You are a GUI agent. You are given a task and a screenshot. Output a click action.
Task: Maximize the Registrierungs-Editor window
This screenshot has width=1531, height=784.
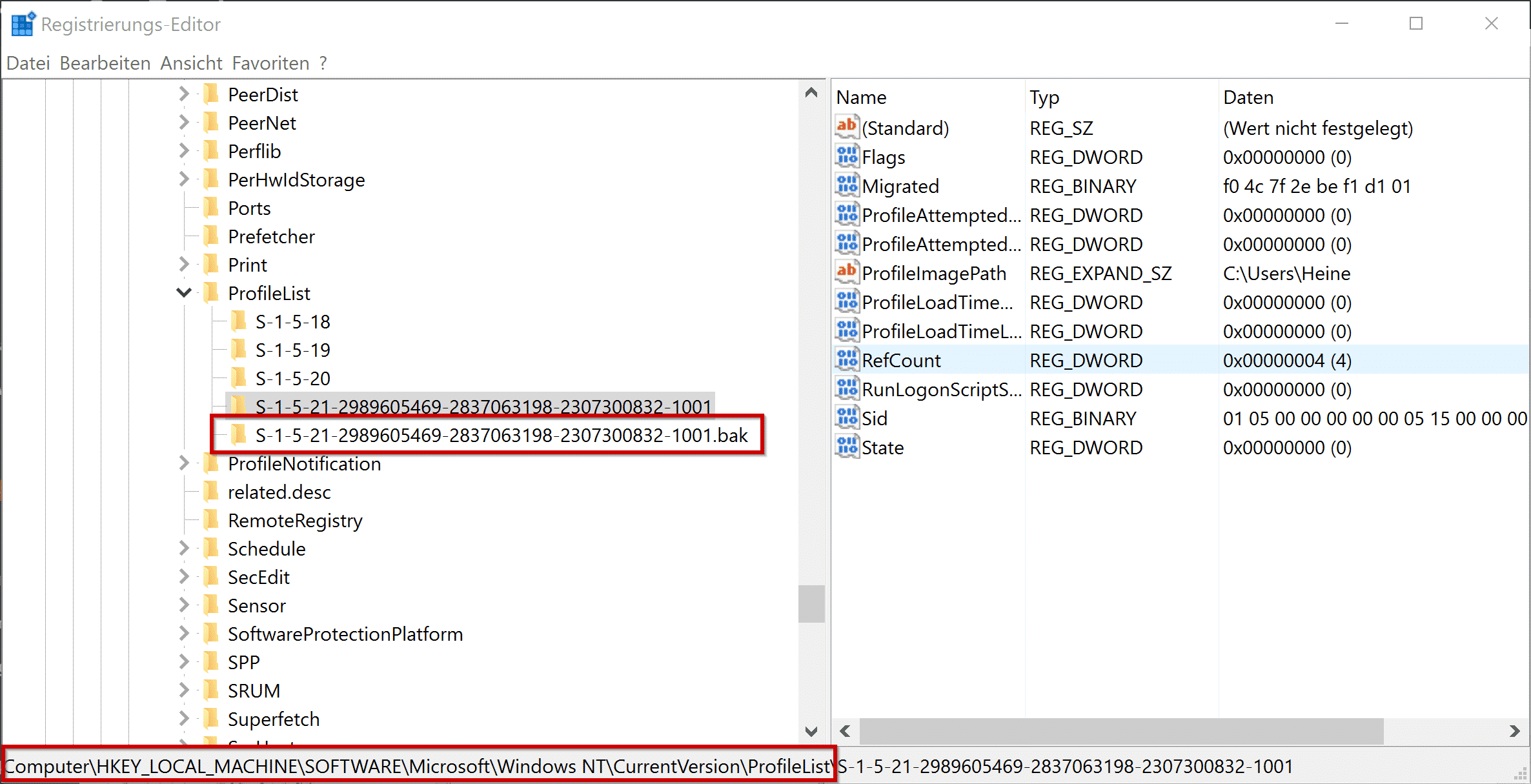(x=1416, y=24)
